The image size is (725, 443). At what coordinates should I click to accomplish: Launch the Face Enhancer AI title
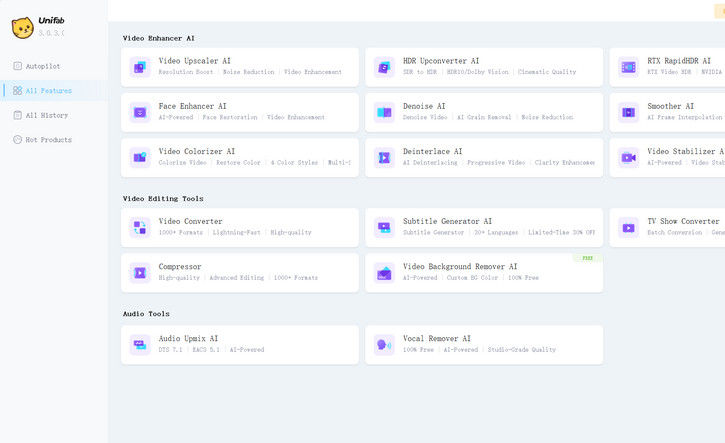tap(192, 106)
